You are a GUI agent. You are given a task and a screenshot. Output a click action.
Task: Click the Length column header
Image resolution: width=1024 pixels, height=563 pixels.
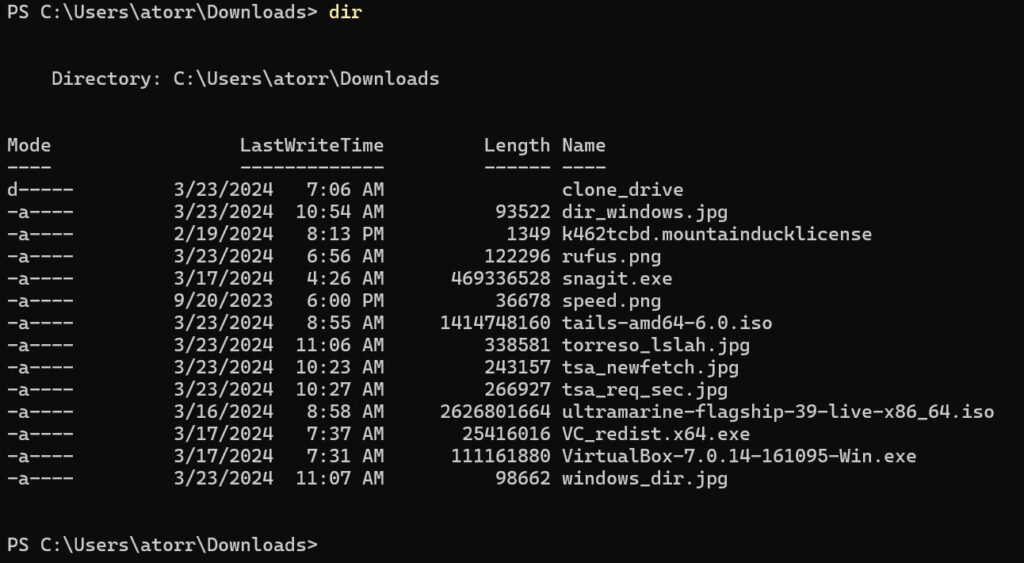[516, 145]
